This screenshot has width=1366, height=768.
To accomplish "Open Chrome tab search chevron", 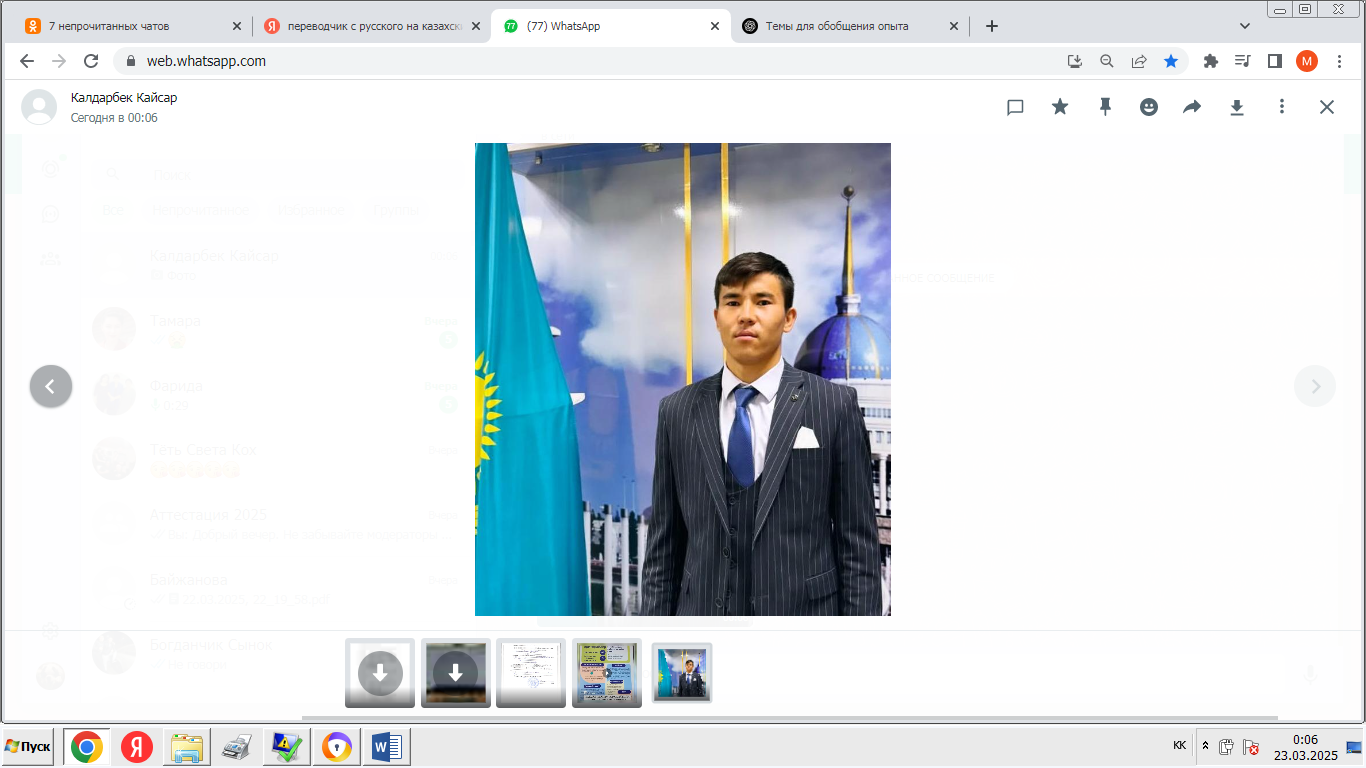I will [1245, 26].
